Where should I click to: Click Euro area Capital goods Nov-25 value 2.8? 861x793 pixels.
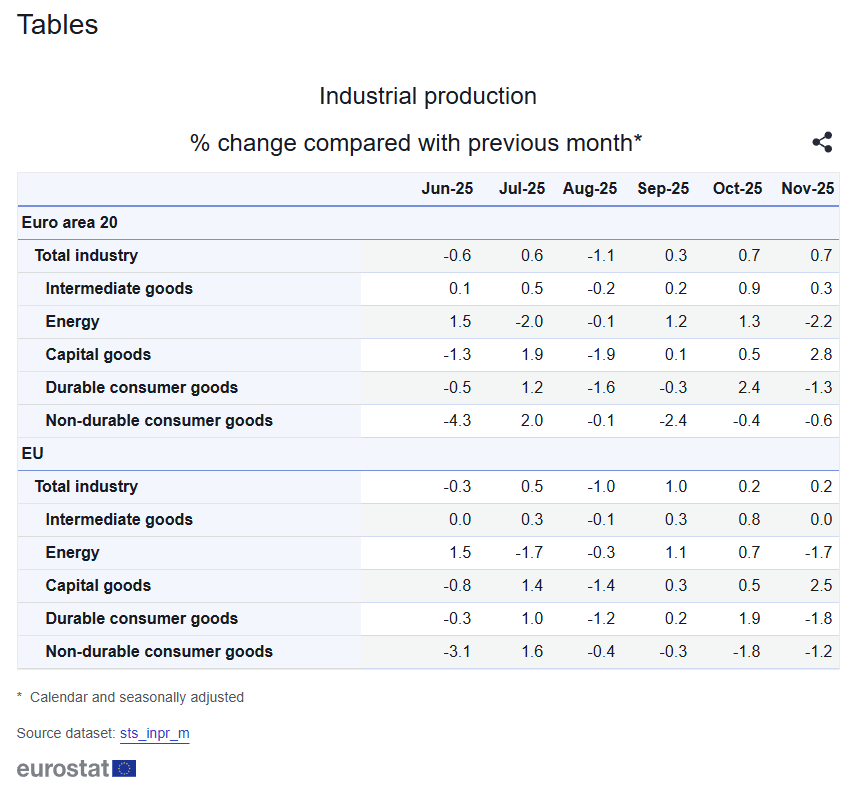(x=820, y=354)
